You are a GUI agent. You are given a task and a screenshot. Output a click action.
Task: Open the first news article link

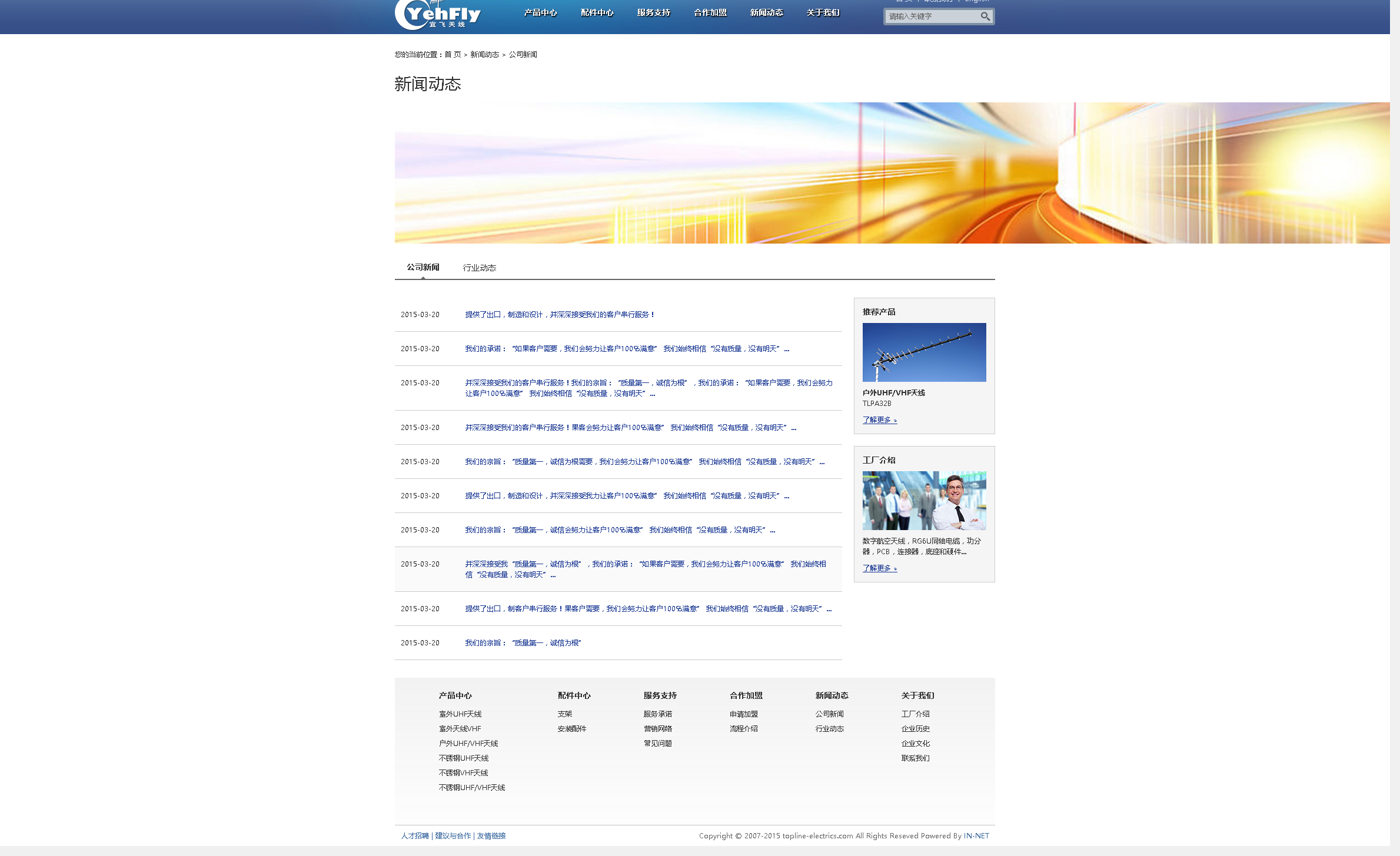click(559, 315)
